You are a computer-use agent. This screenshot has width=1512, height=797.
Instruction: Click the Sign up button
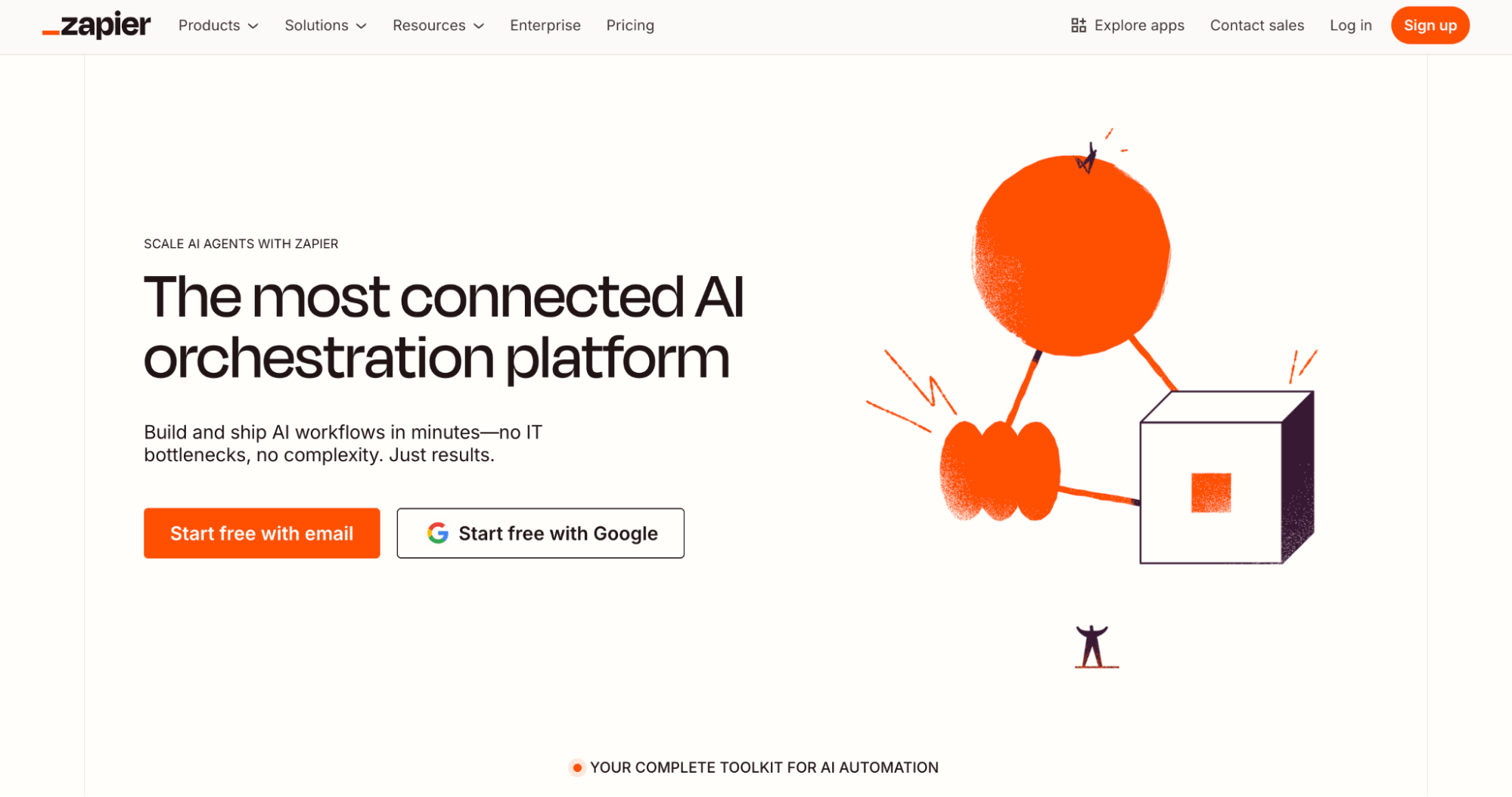pyautogui.click(x=1430, y=25)
